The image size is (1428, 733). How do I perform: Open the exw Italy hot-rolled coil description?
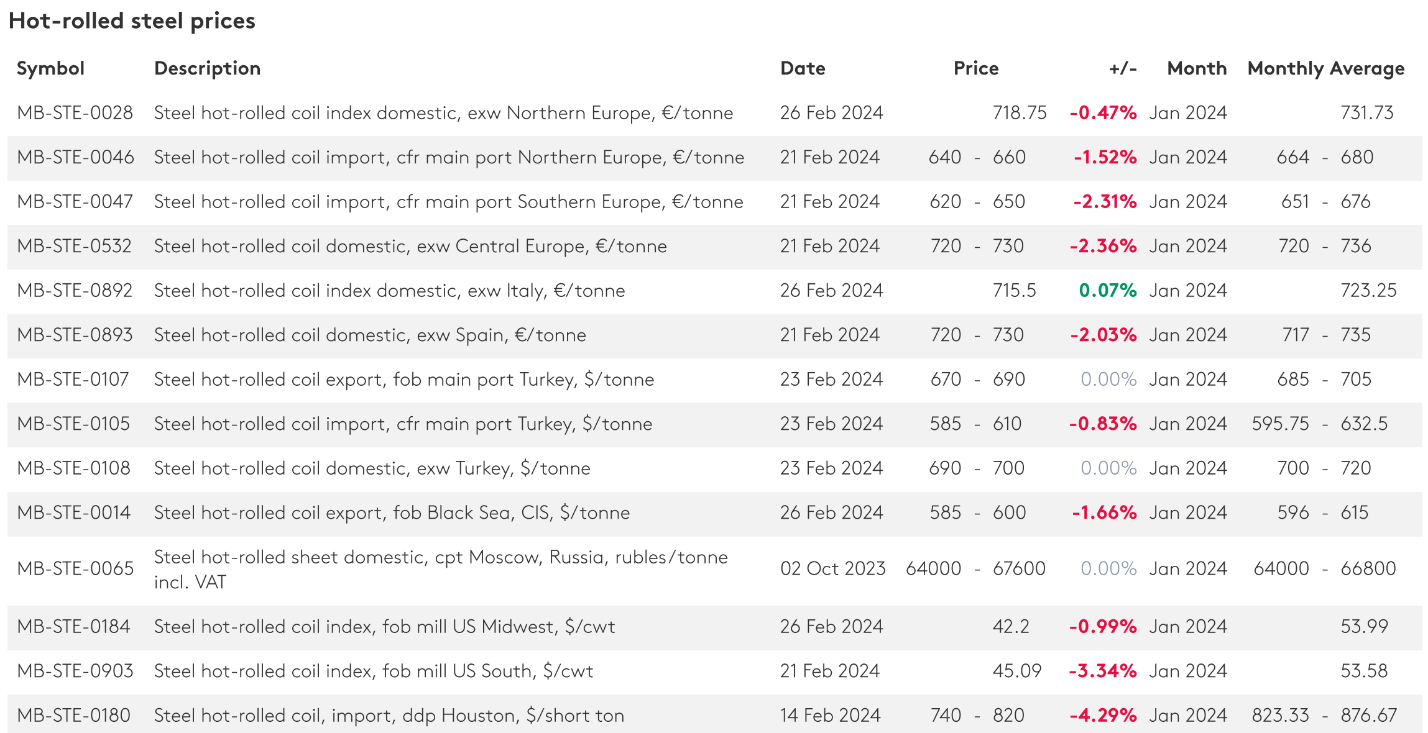point(389,291)
